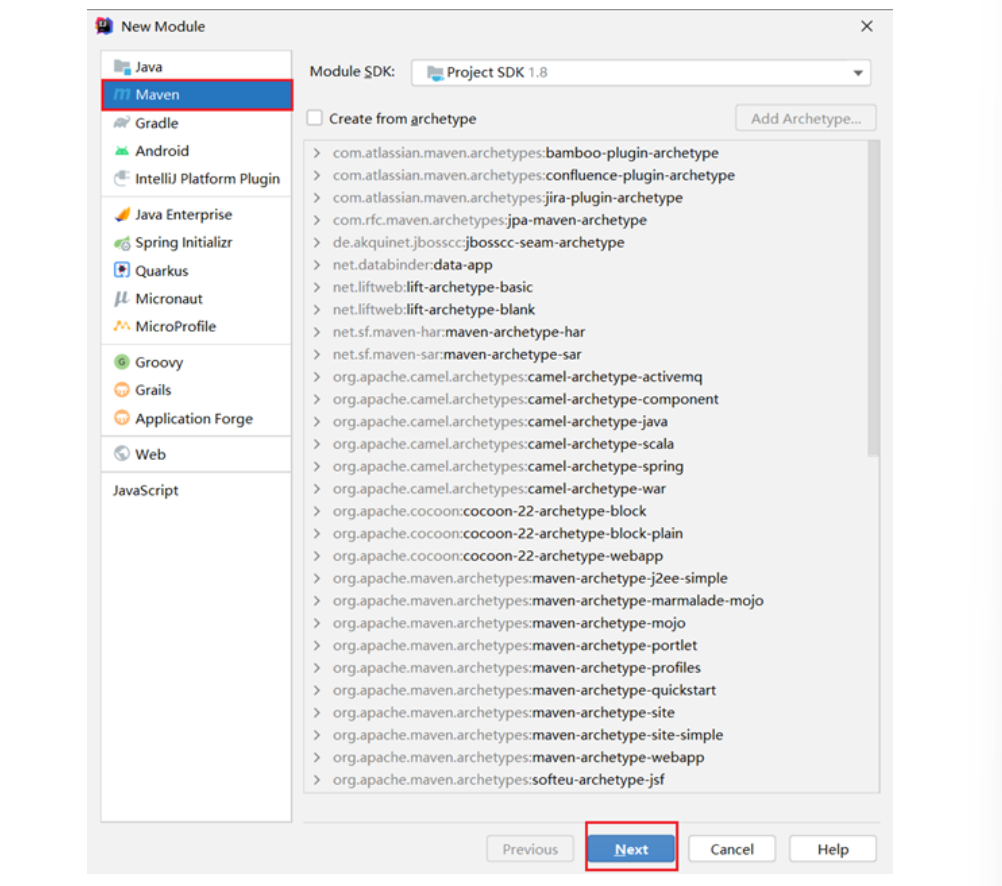
Task: Select maven-archetype-marmalade-mojo entry
Action: 548,600
